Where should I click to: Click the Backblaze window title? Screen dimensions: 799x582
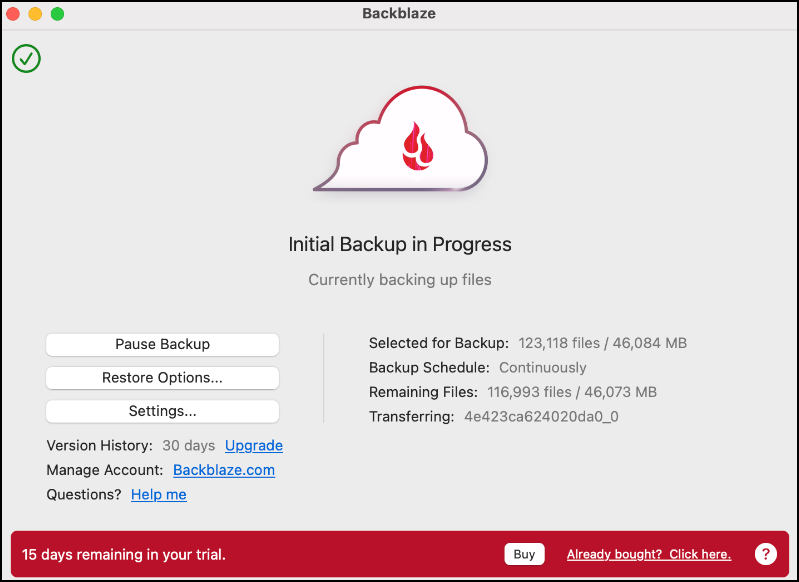tap(399, 14)
